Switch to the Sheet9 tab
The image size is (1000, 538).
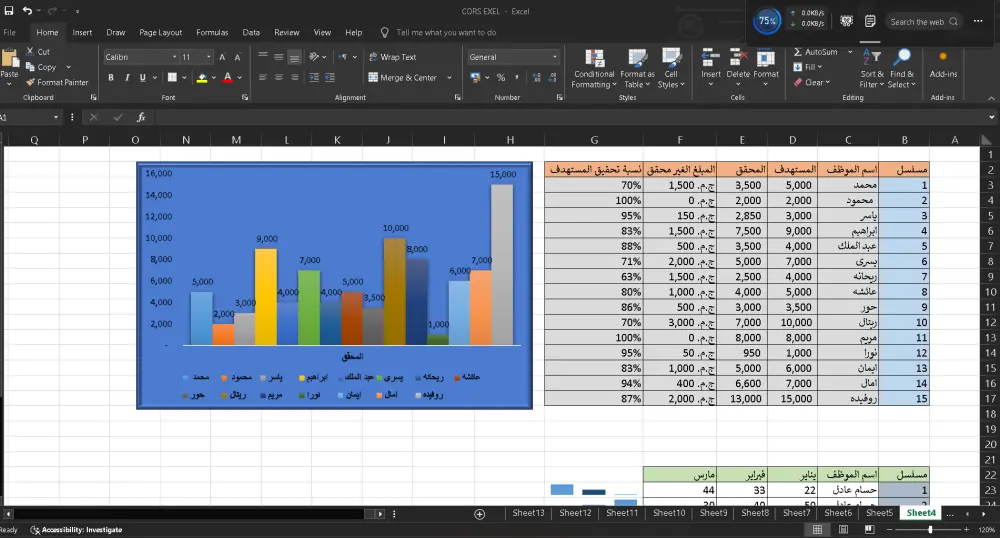click(x=713, y=513)
